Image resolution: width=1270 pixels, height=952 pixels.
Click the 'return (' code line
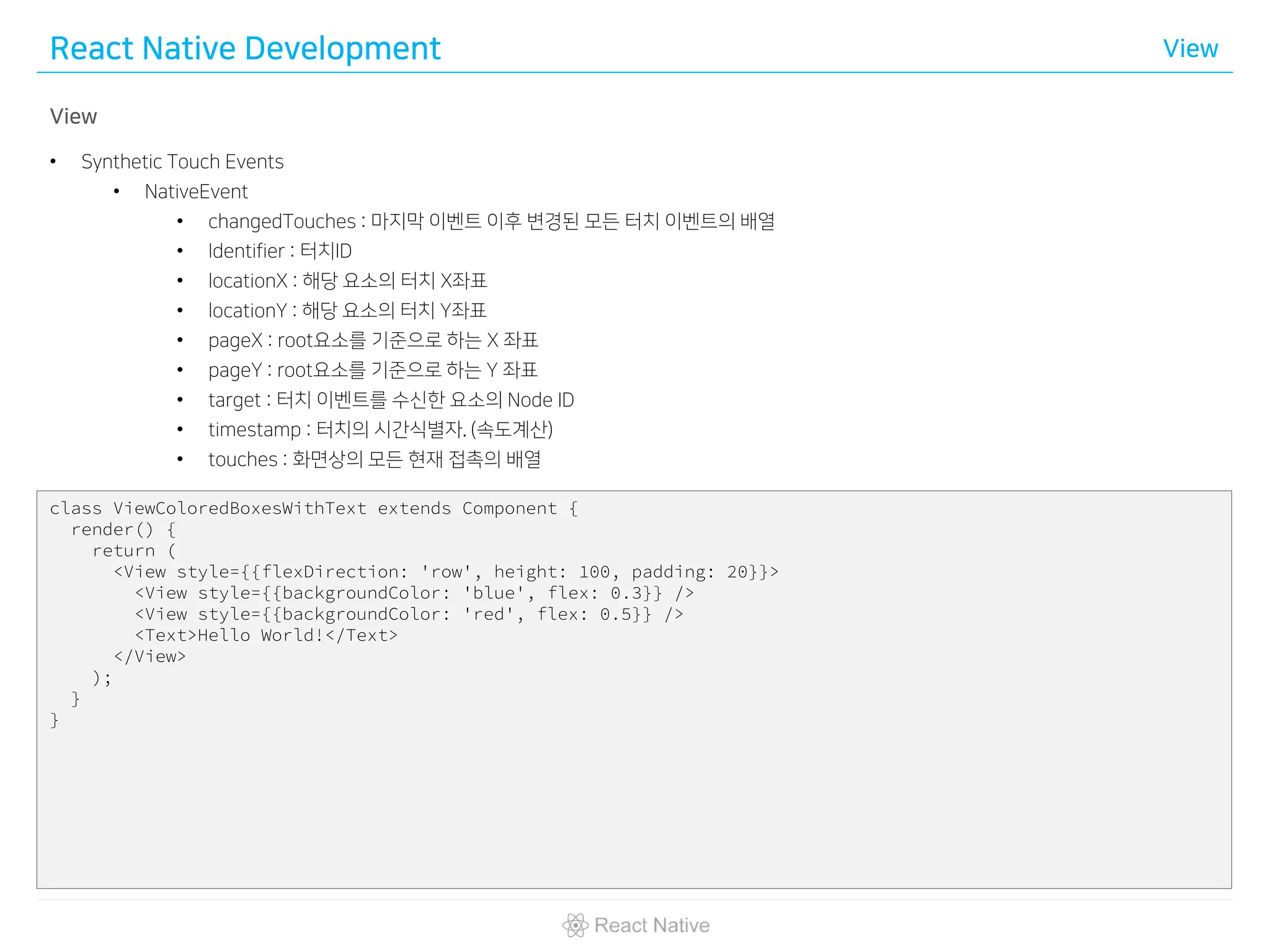[134, 551]
